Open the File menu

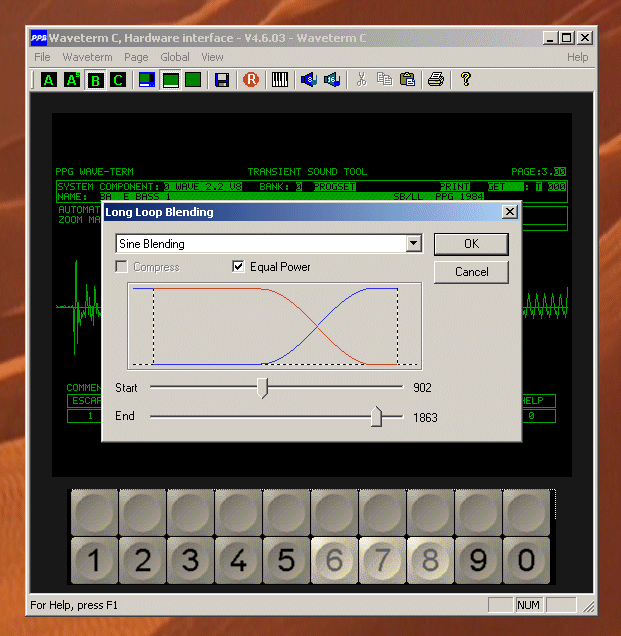tap(42, 57)
